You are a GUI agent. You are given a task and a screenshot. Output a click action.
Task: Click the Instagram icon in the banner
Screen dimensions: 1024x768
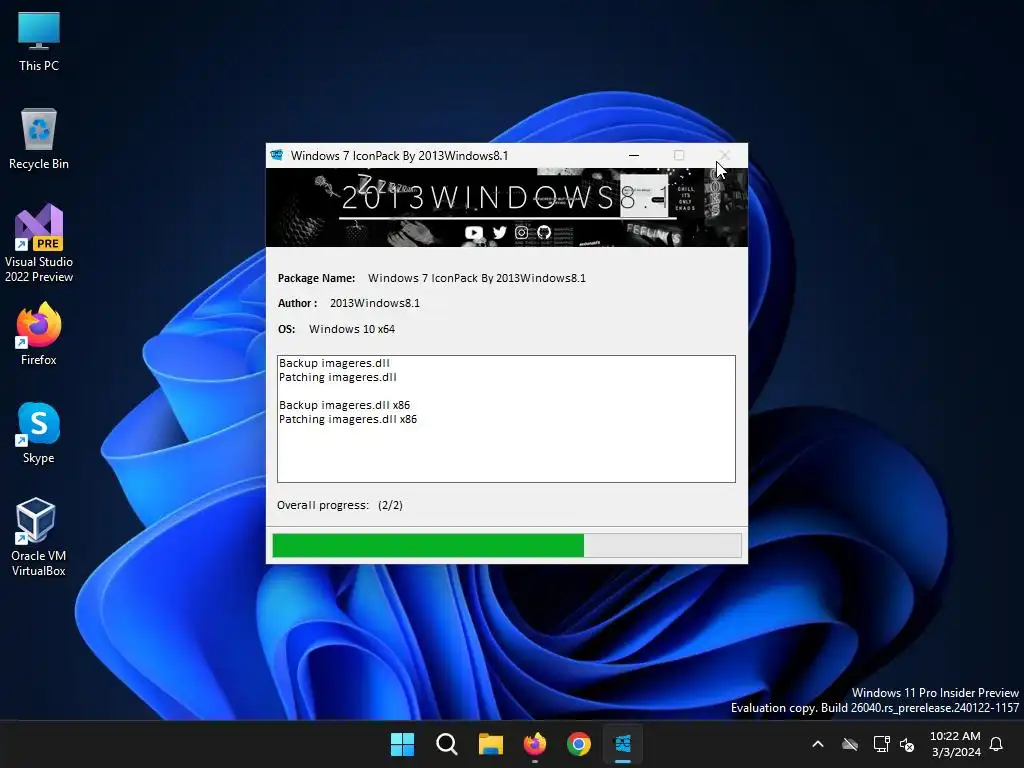pyautogui.click(x=521, y=232)
